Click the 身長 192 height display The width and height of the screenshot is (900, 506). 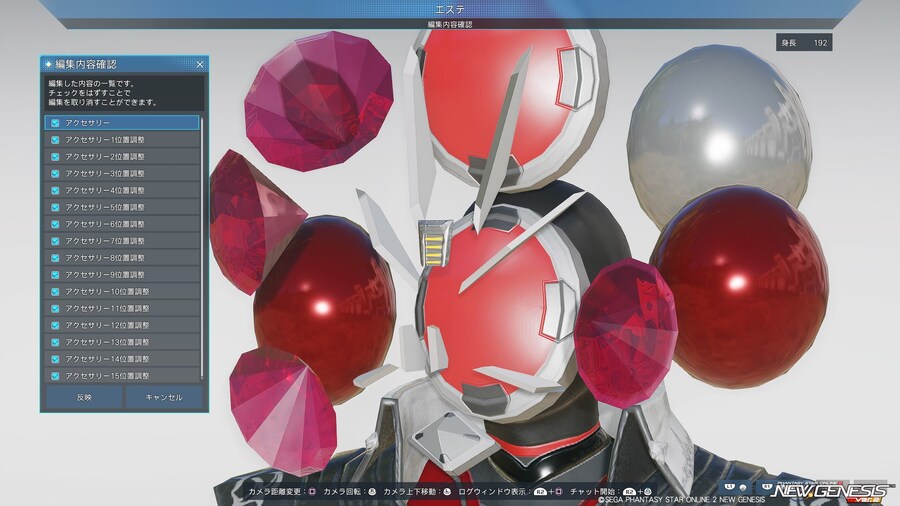coord(803,43)
